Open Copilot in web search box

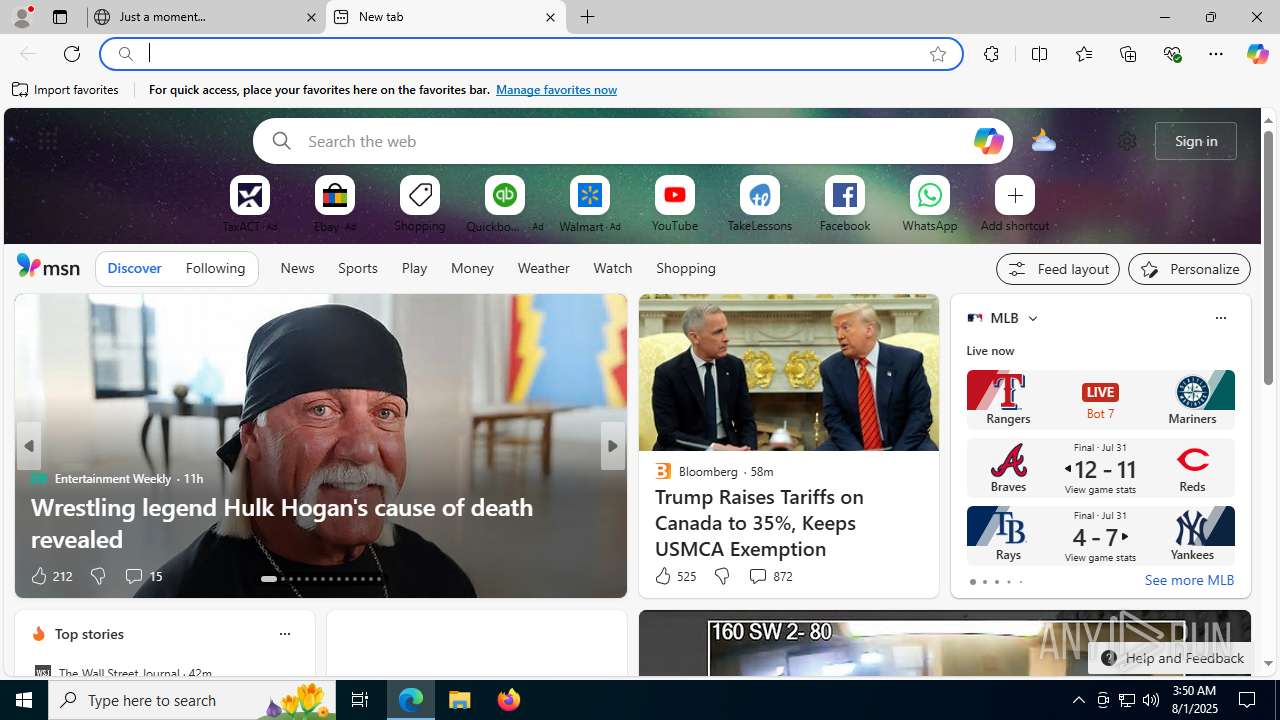(987, 141)
